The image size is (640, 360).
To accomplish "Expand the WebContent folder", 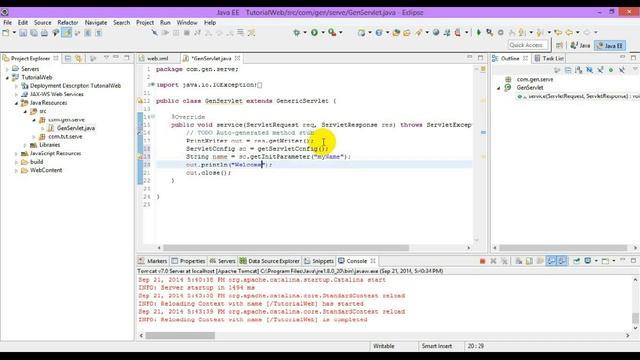I will 16,171.
